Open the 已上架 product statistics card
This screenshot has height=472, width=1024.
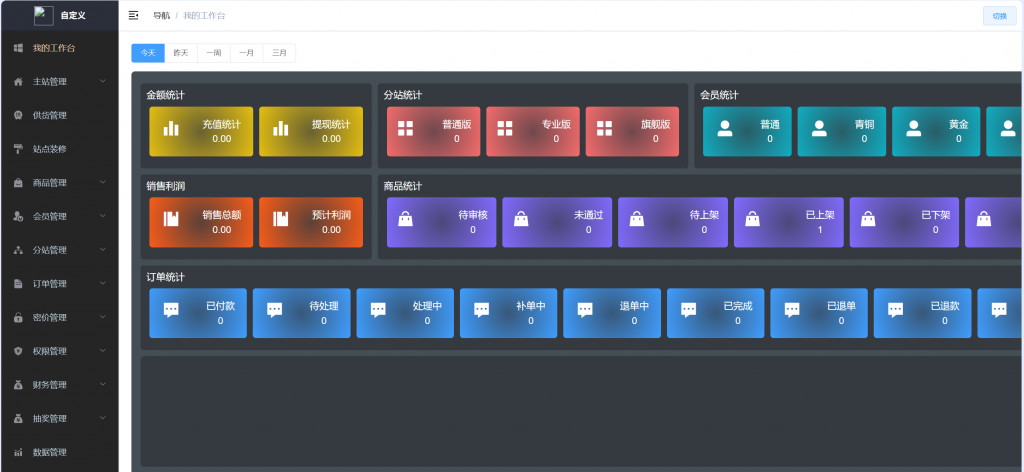[788, 222]
